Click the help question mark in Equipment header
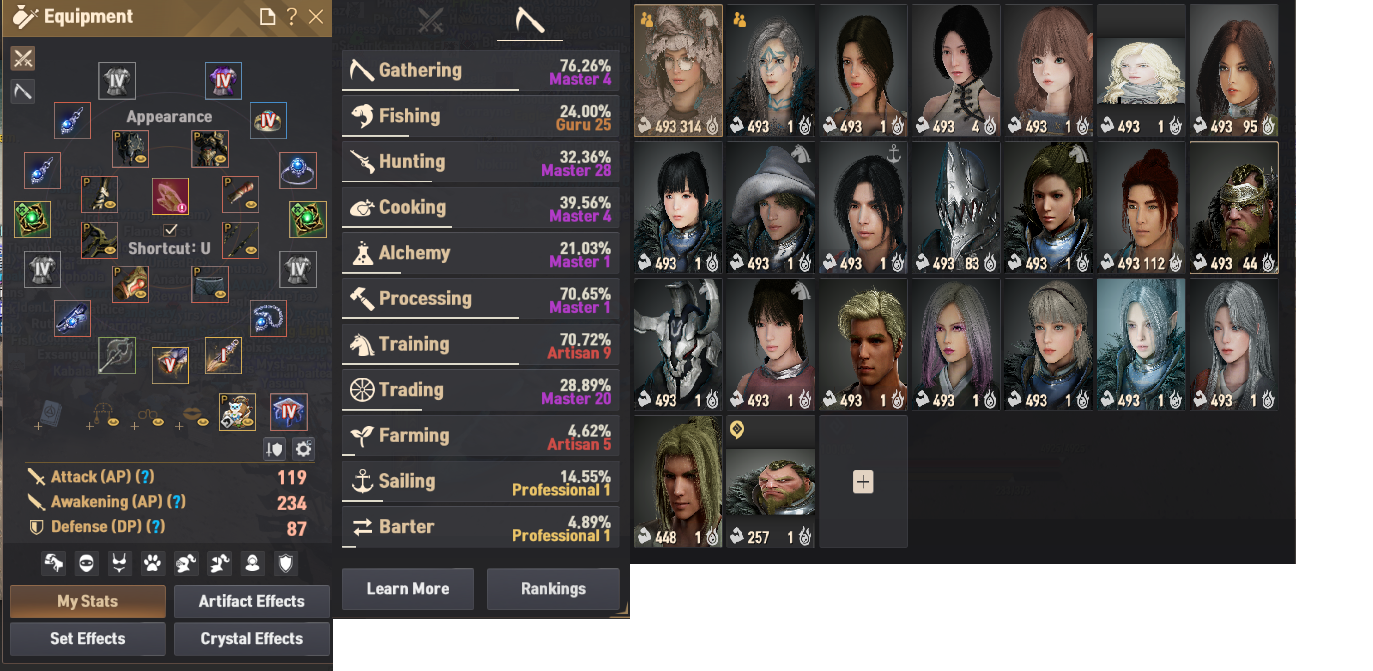This screenshot has width=1373, height=671. [291, 17]
